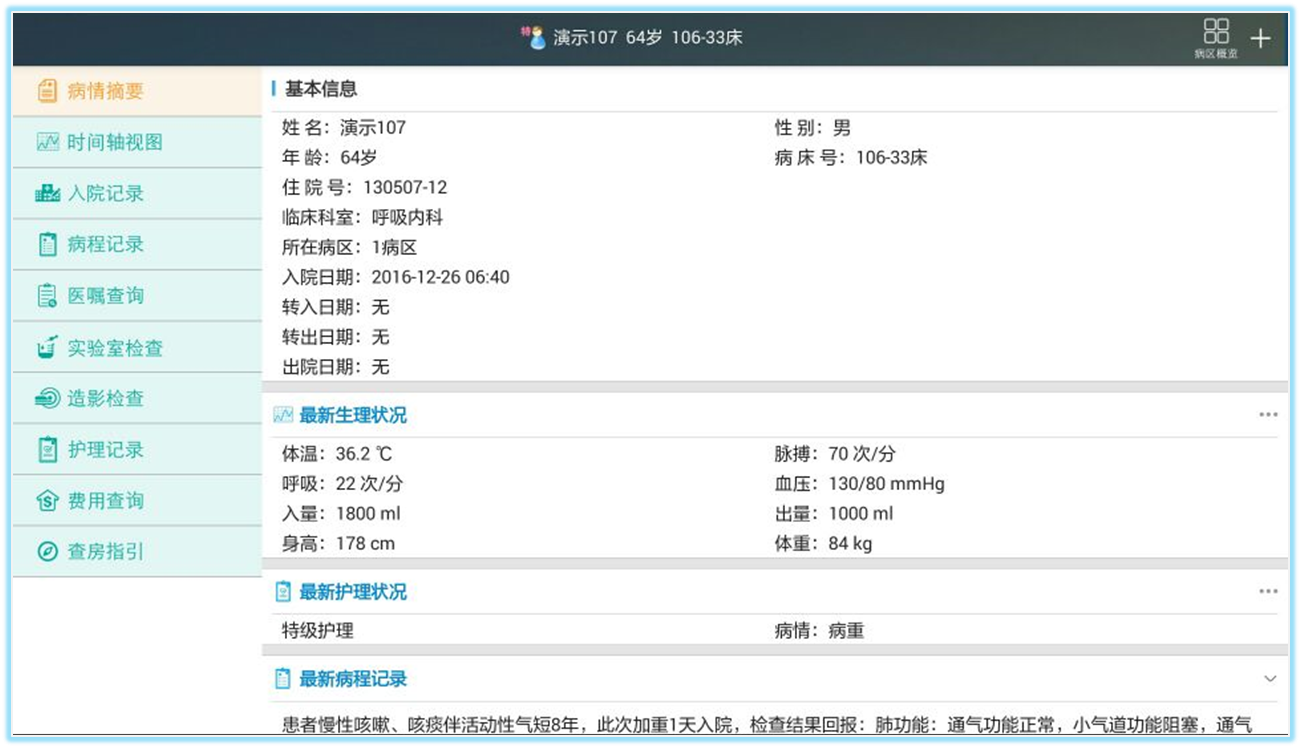Screen dimensions: 1301x748
Task: Click the plus icon in top bar
Action: pos(1260,39)
